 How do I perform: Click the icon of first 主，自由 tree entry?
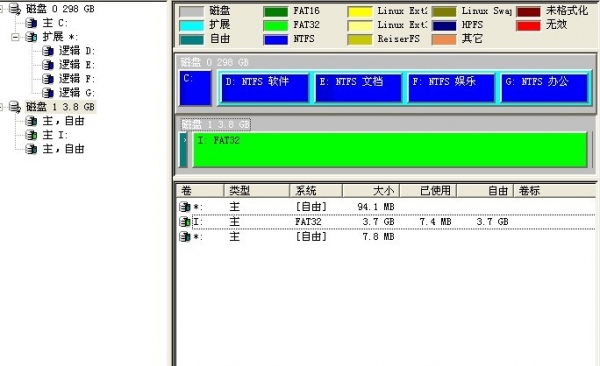(31, 121)
